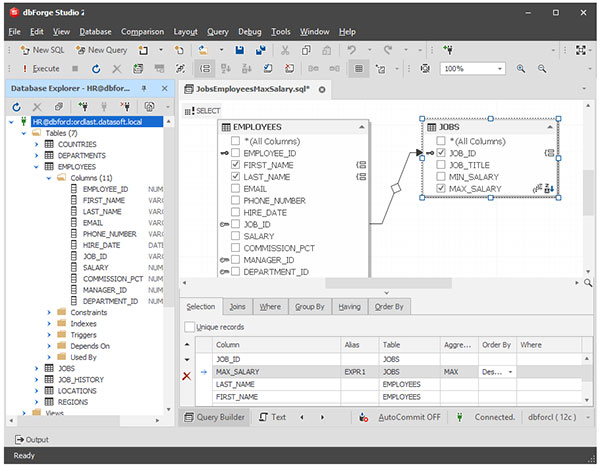Pin the Database Explorer panel
This screenshot has height=468, width=600.
pos(144,88)
